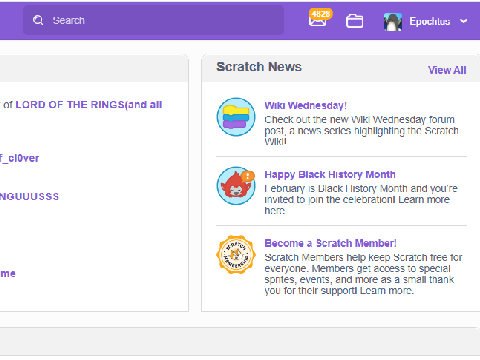Click Scratch Members description text
Image resolution: width=480 pixels, height=360 pixels.
(363, 274)
